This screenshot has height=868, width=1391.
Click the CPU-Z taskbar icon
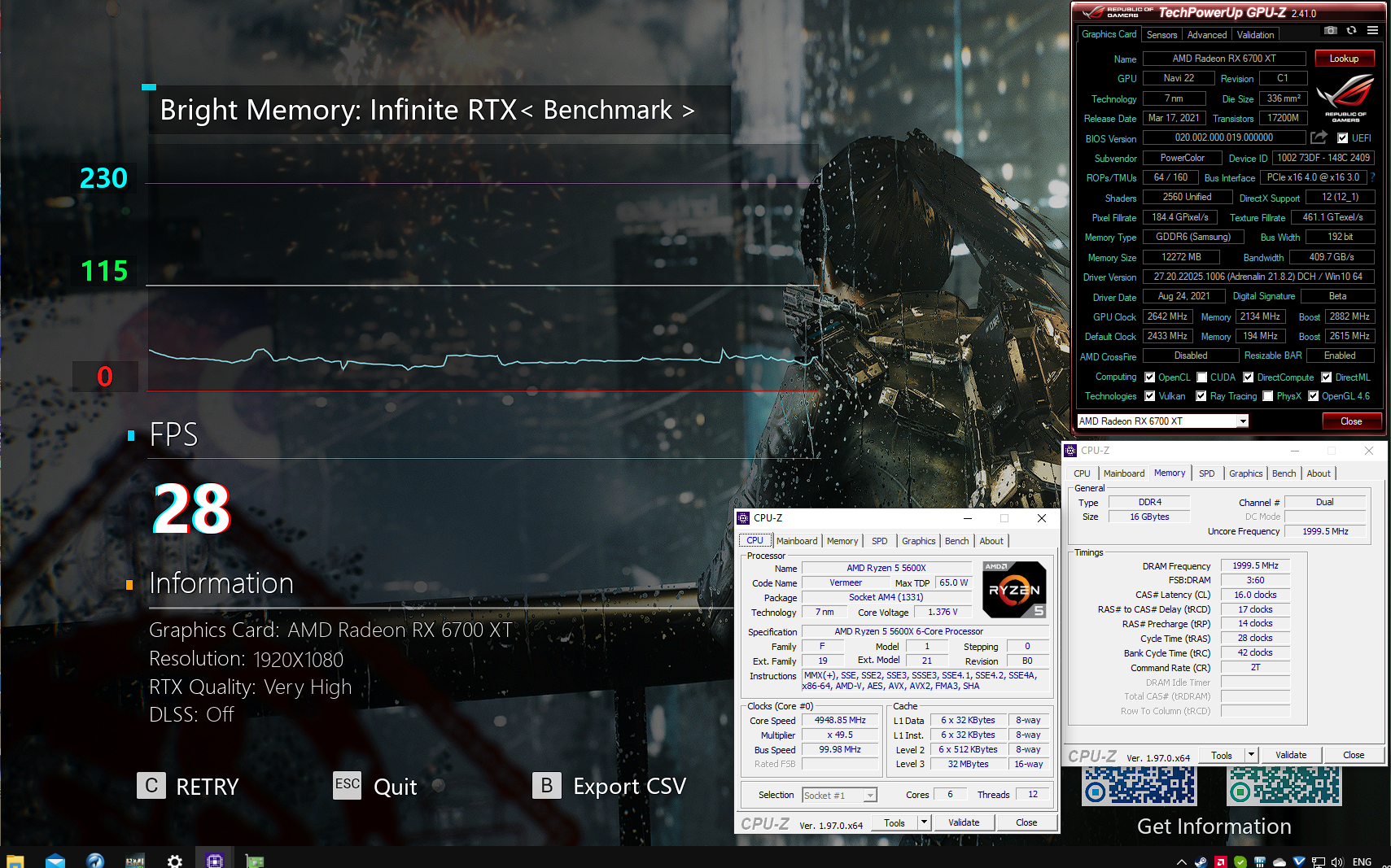coord(215,861)
